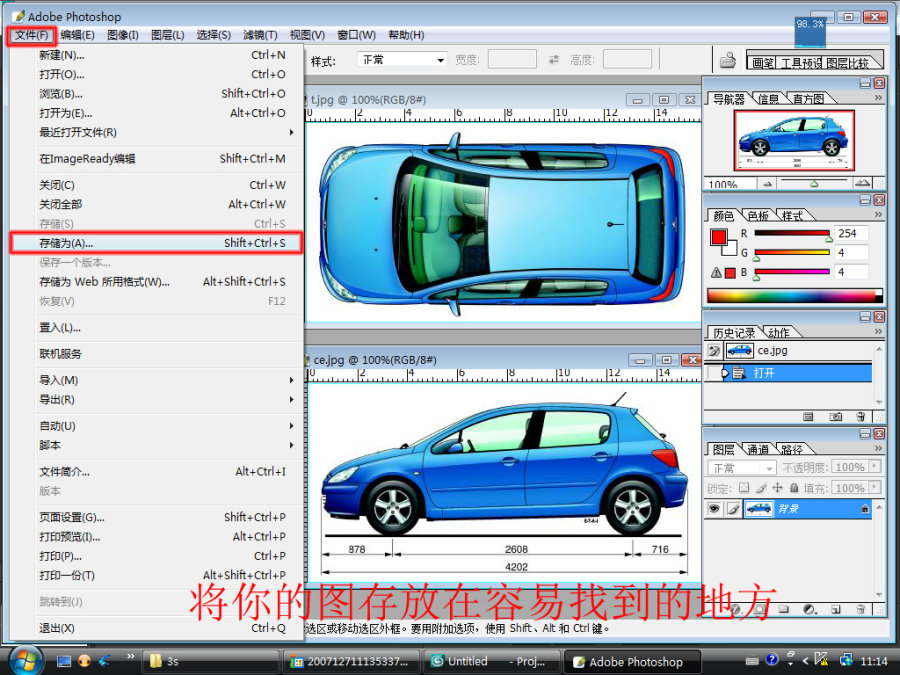
Task: Switch to the 色板 swatches tab
Action: coord(758,216)
